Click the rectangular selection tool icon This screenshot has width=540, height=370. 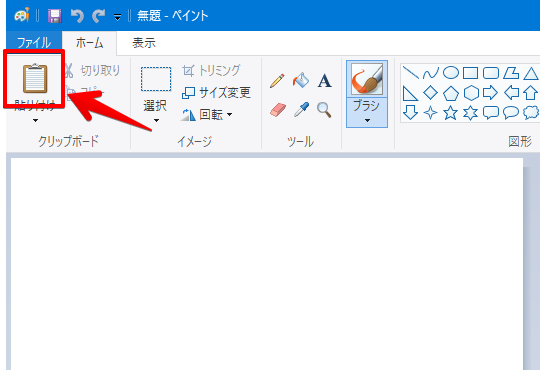coord(156,79)
